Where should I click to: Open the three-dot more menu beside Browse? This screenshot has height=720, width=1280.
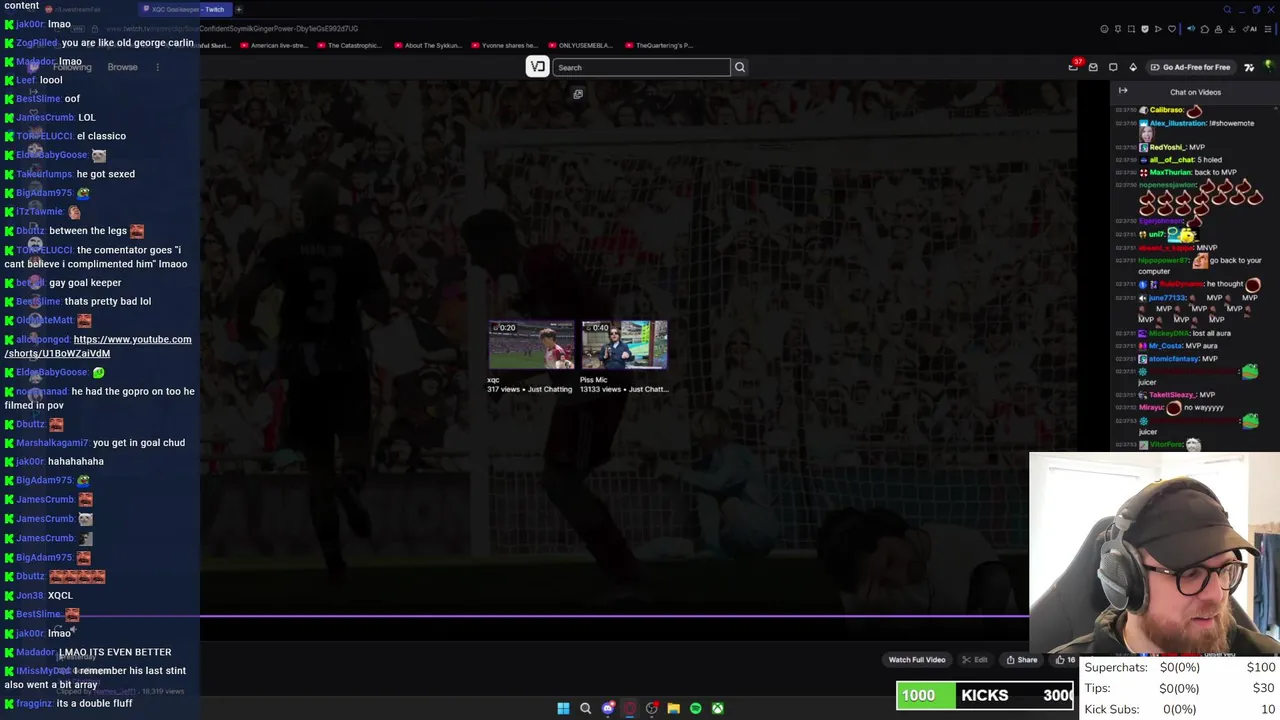point(157,67)
